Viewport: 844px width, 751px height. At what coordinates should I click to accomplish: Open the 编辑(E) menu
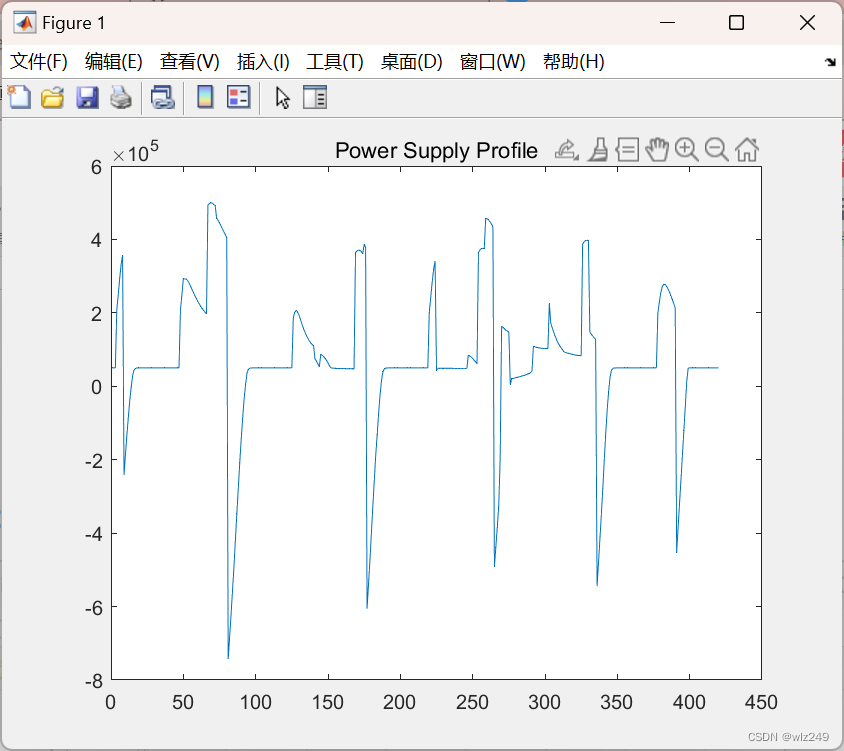tap(114, 62)
